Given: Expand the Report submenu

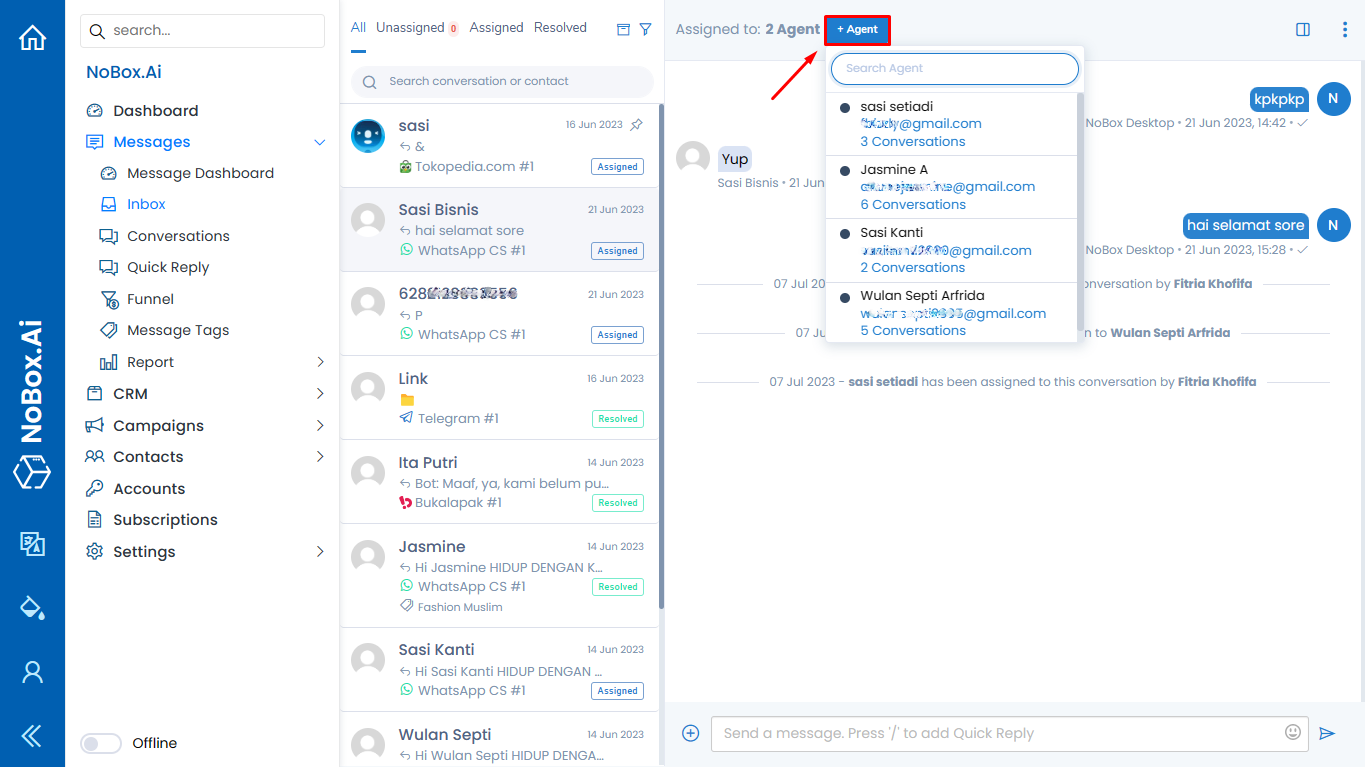Looking at the screenshot, I should pos(320,362).
